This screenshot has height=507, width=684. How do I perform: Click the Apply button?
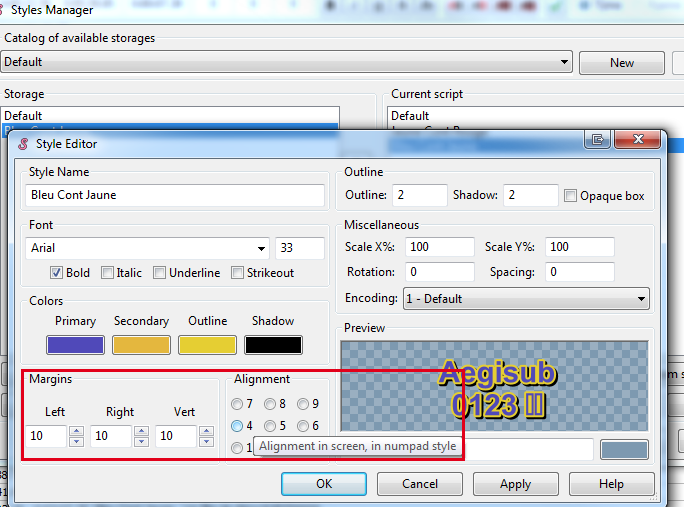coord(516,484)
